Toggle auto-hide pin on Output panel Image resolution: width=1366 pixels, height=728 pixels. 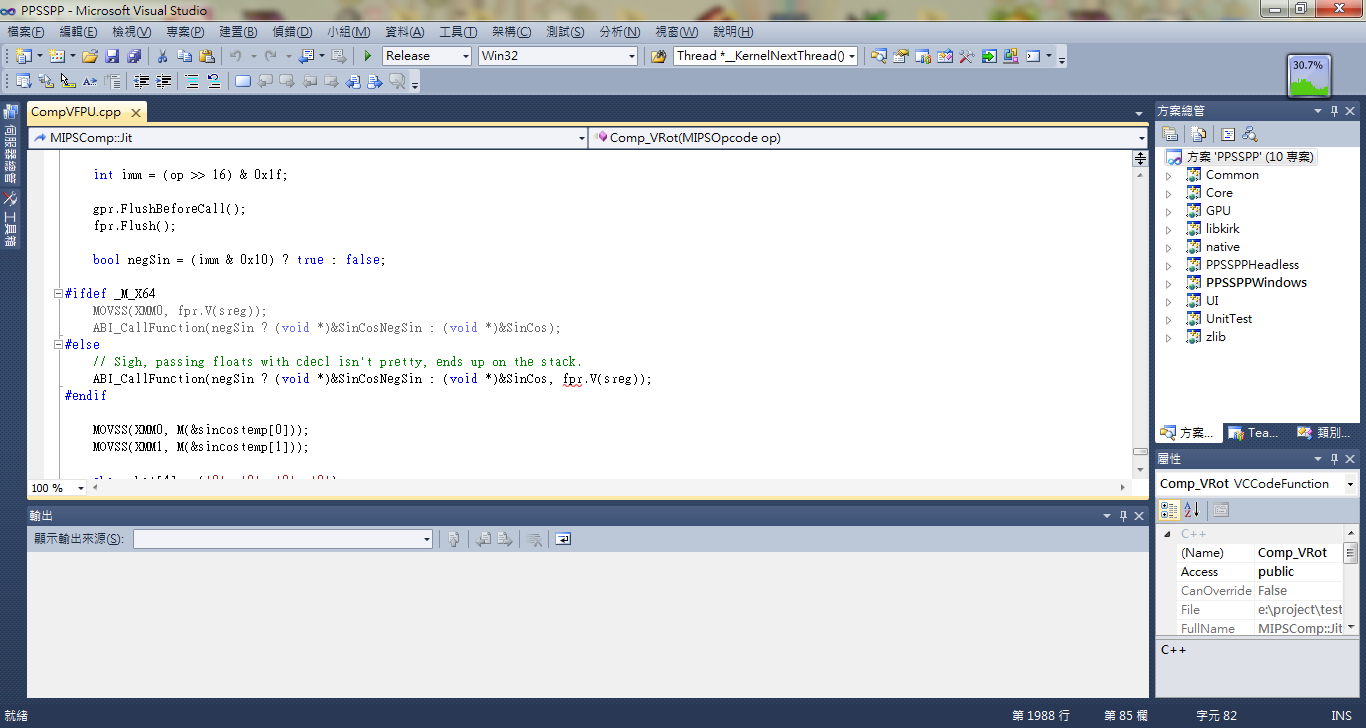pyautogui.click(x=1123, y=516)
